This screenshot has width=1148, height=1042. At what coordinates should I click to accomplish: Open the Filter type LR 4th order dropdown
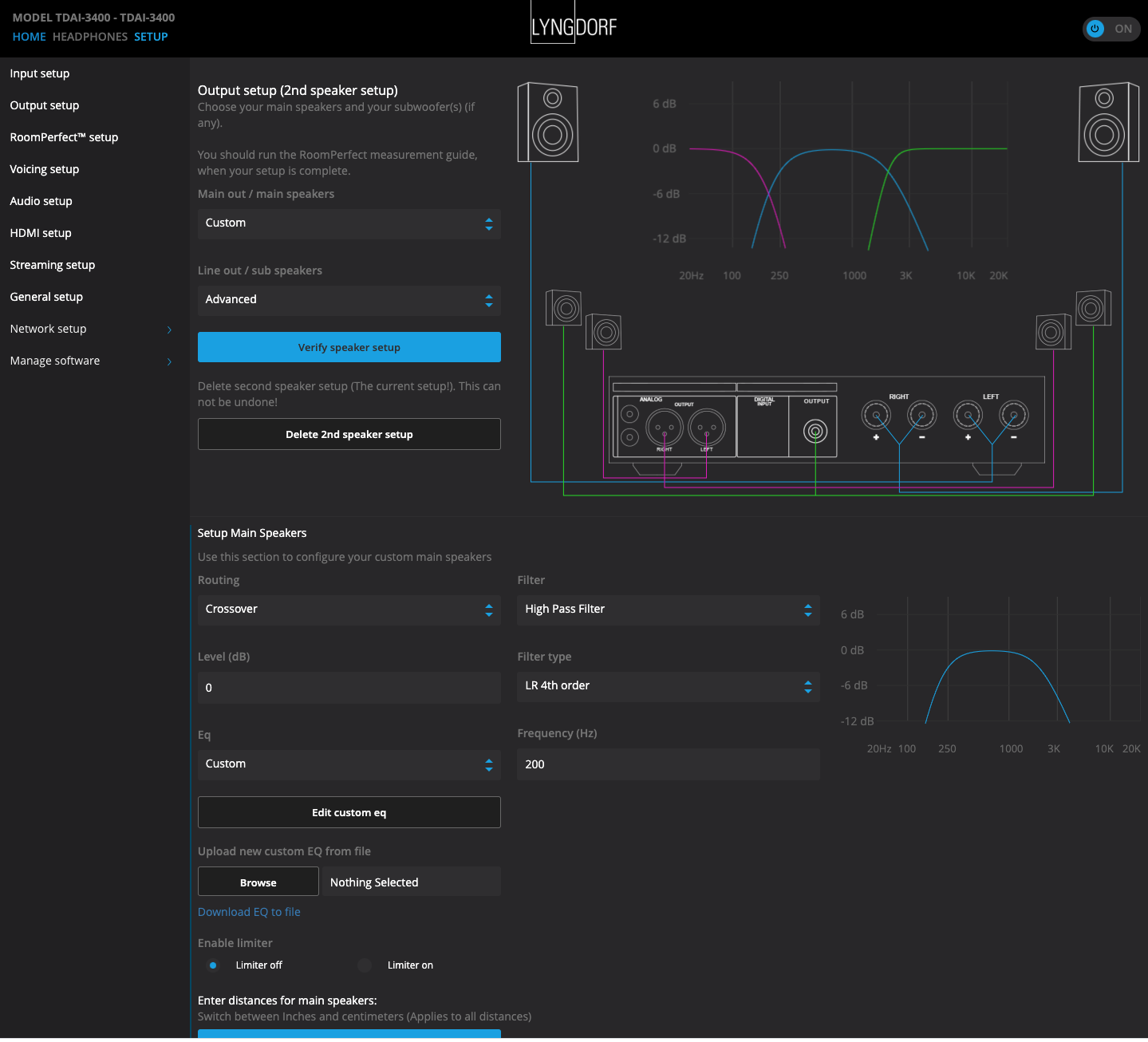click(x=668, y=686)
